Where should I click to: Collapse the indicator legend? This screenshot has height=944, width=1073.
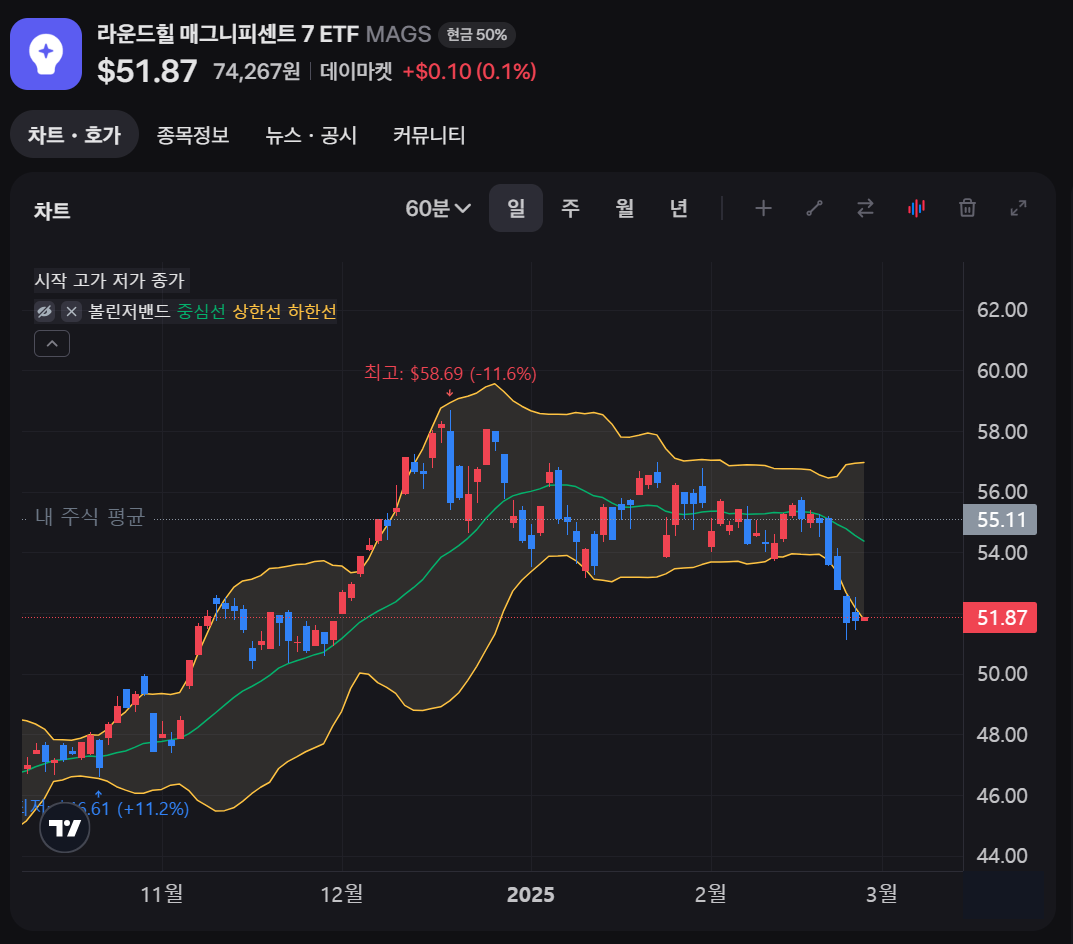pyautogui.click(x=52, y=344)
